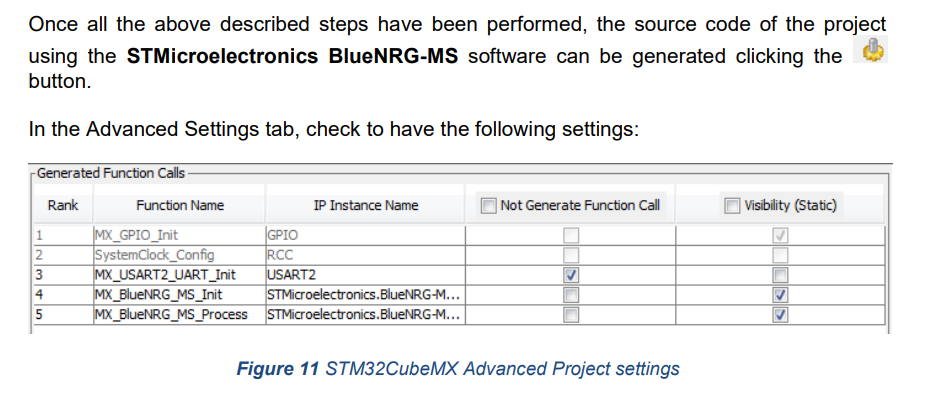Click the Function Name column header
Viewport: 935px width, 407px height.
pos(179,206)
